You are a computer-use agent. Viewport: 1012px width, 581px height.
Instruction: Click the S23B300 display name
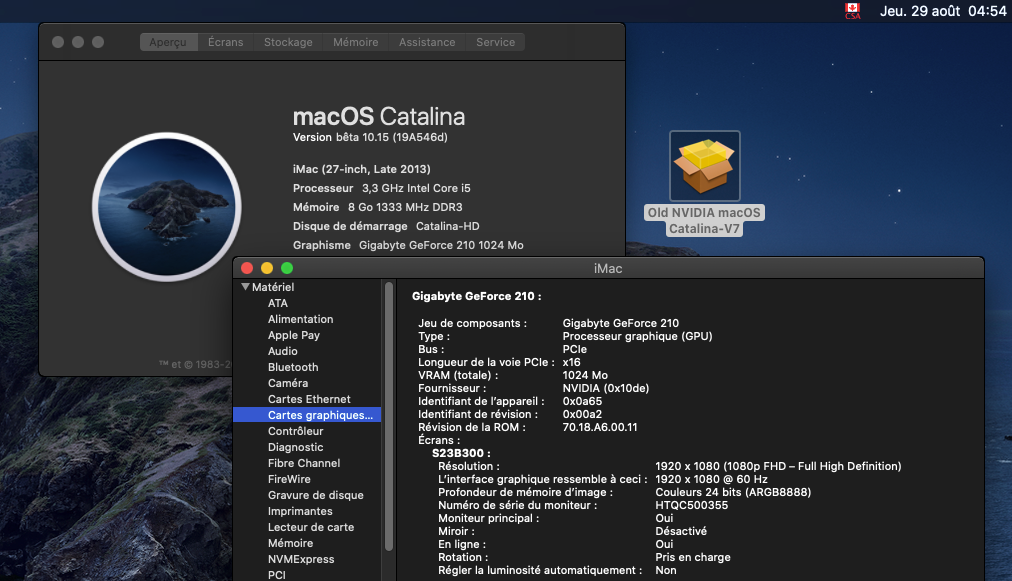tap(461, 453)
